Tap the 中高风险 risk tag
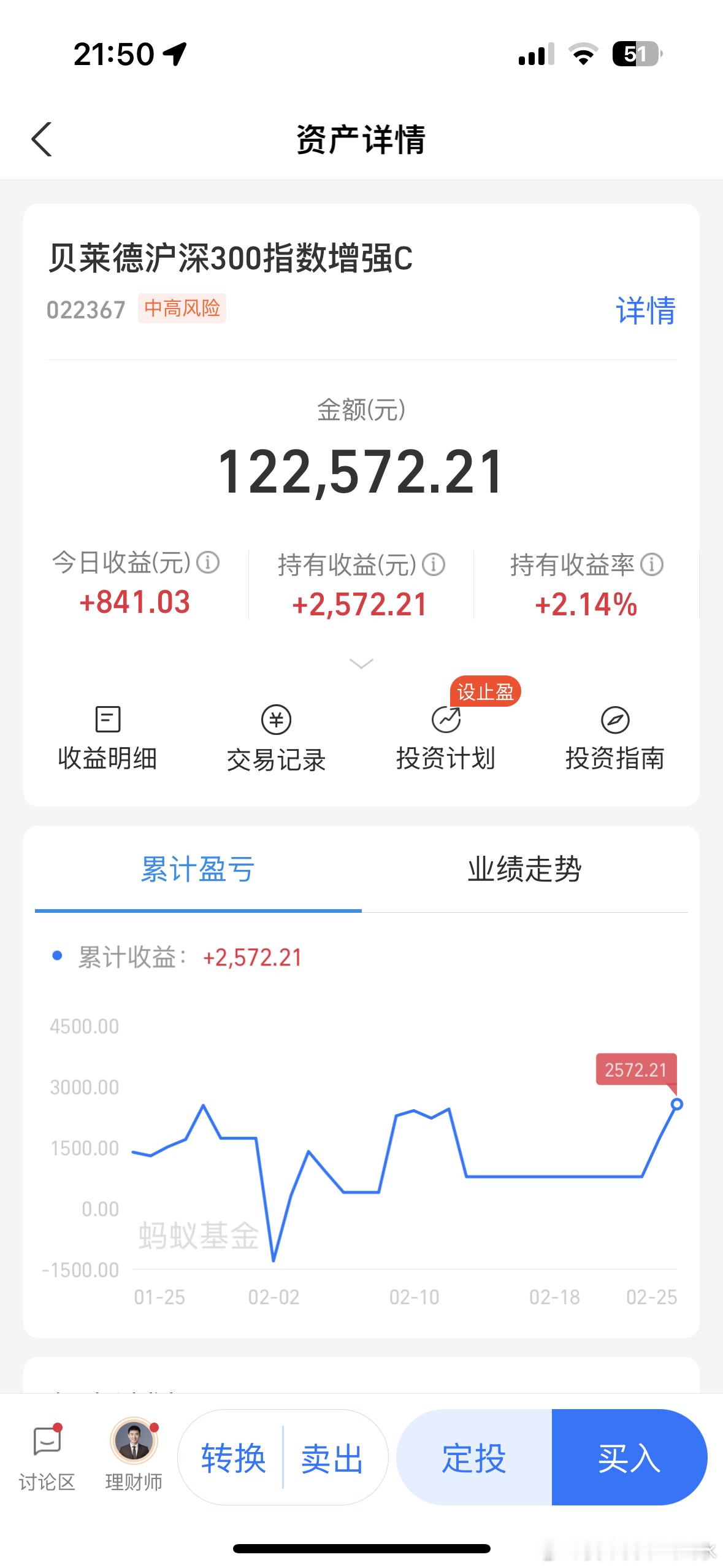Screen dimensions: 723x1568 point(182,308)
